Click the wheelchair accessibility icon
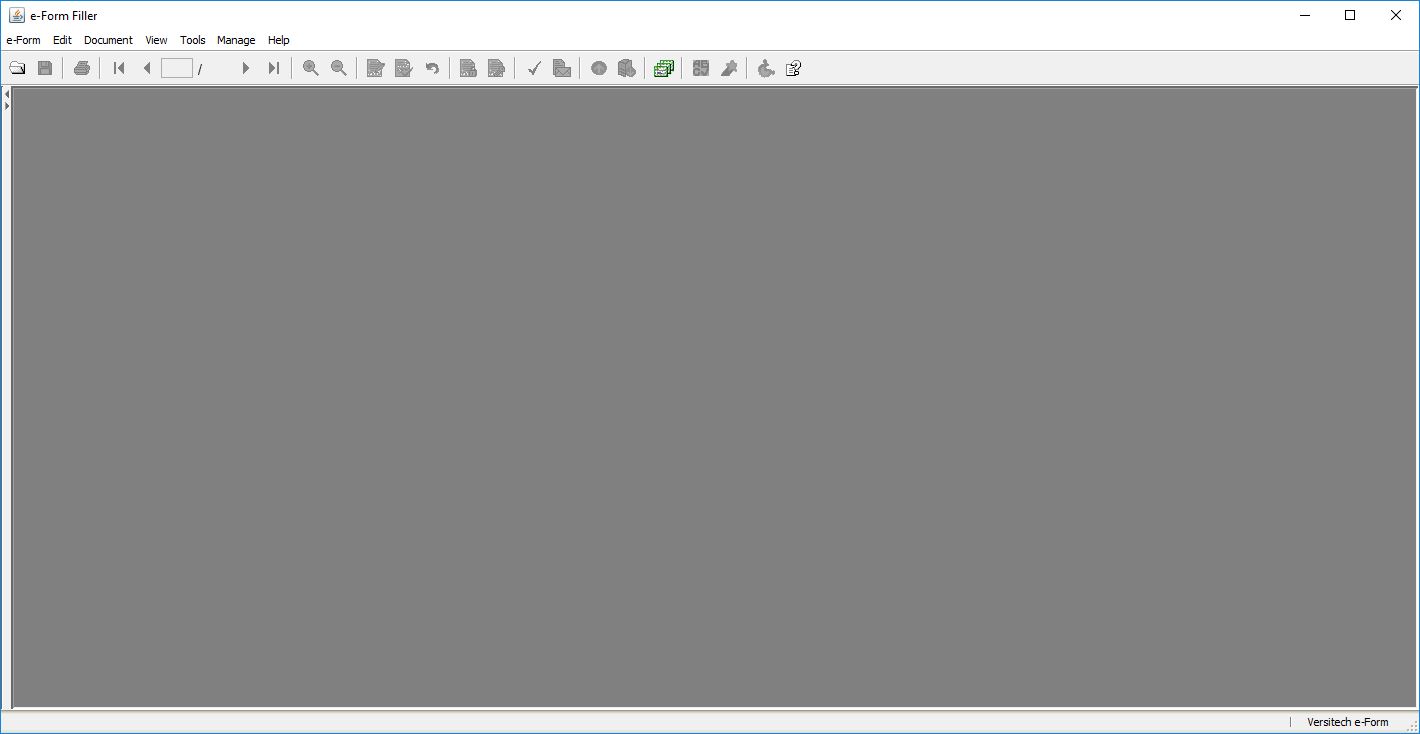This screenshot has height=734, width=1420. point(766,68)
